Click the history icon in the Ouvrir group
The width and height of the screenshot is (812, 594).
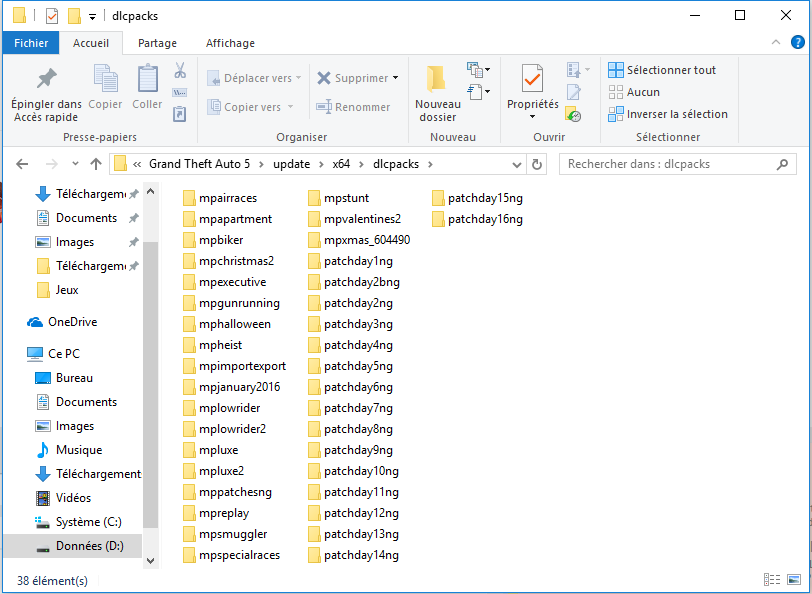(573, 114)
